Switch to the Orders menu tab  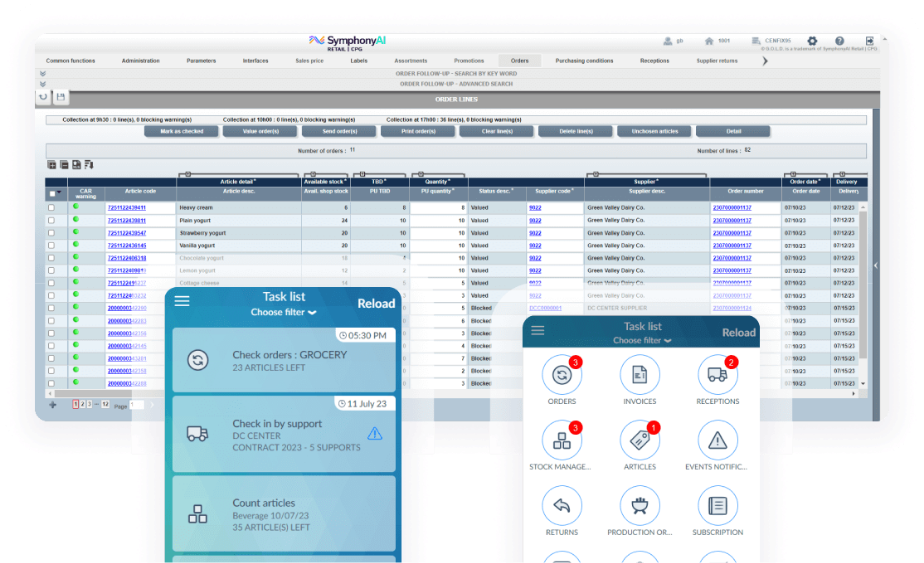pyautogui.click(x=520, y=61)
